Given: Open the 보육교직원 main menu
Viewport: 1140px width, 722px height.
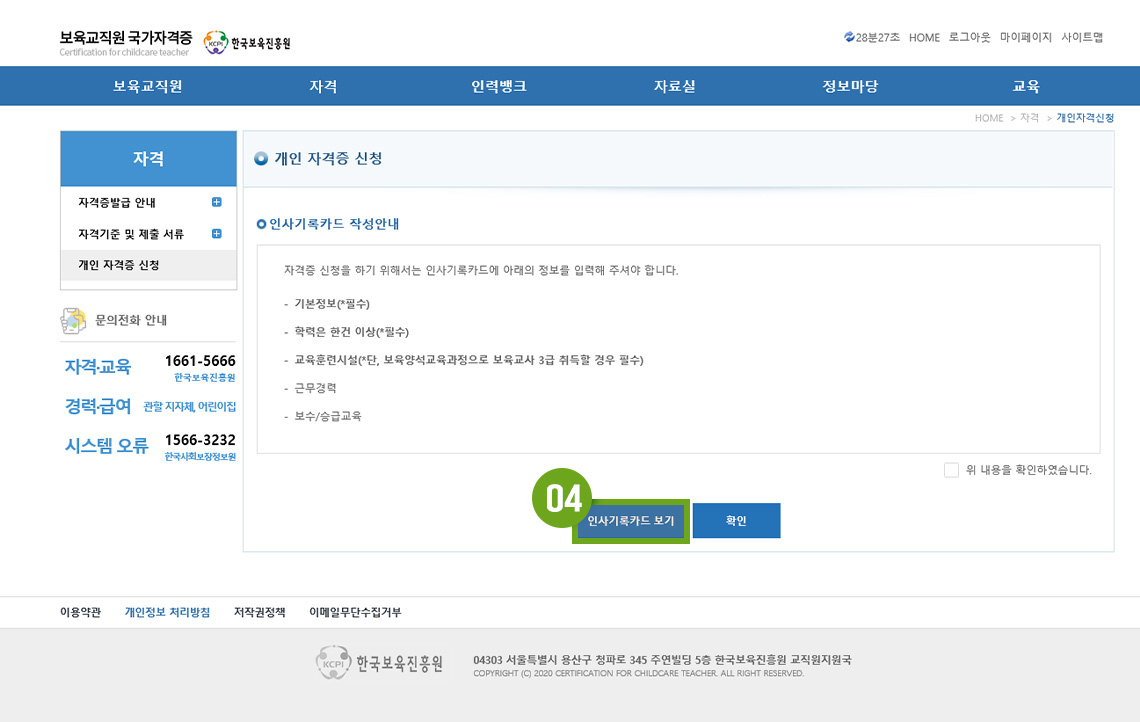Looking at the screenshot, I should tap(147, 86).
